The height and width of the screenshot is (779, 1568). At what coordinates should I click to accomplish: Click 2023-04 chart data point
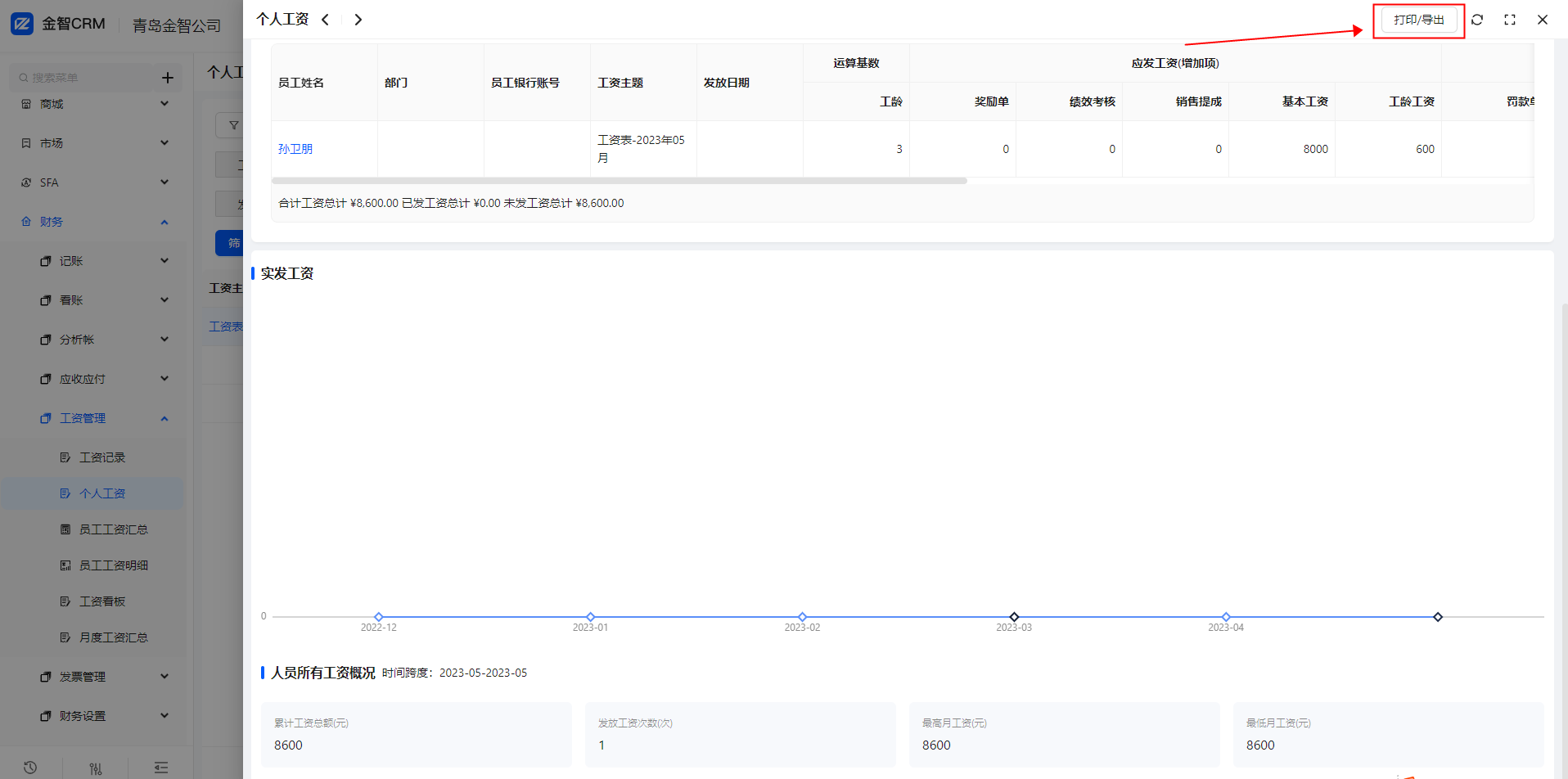1226,617
